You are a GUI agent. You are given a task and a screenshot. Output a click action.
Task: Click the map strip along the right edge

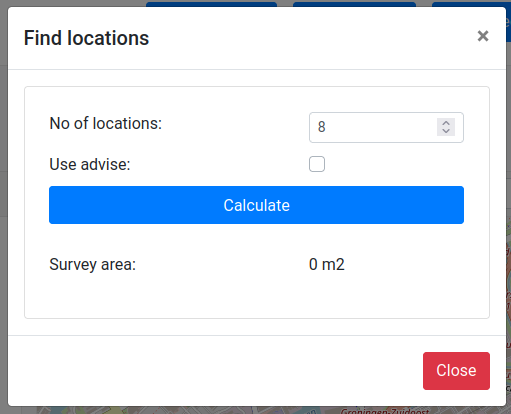pos(508,300)
